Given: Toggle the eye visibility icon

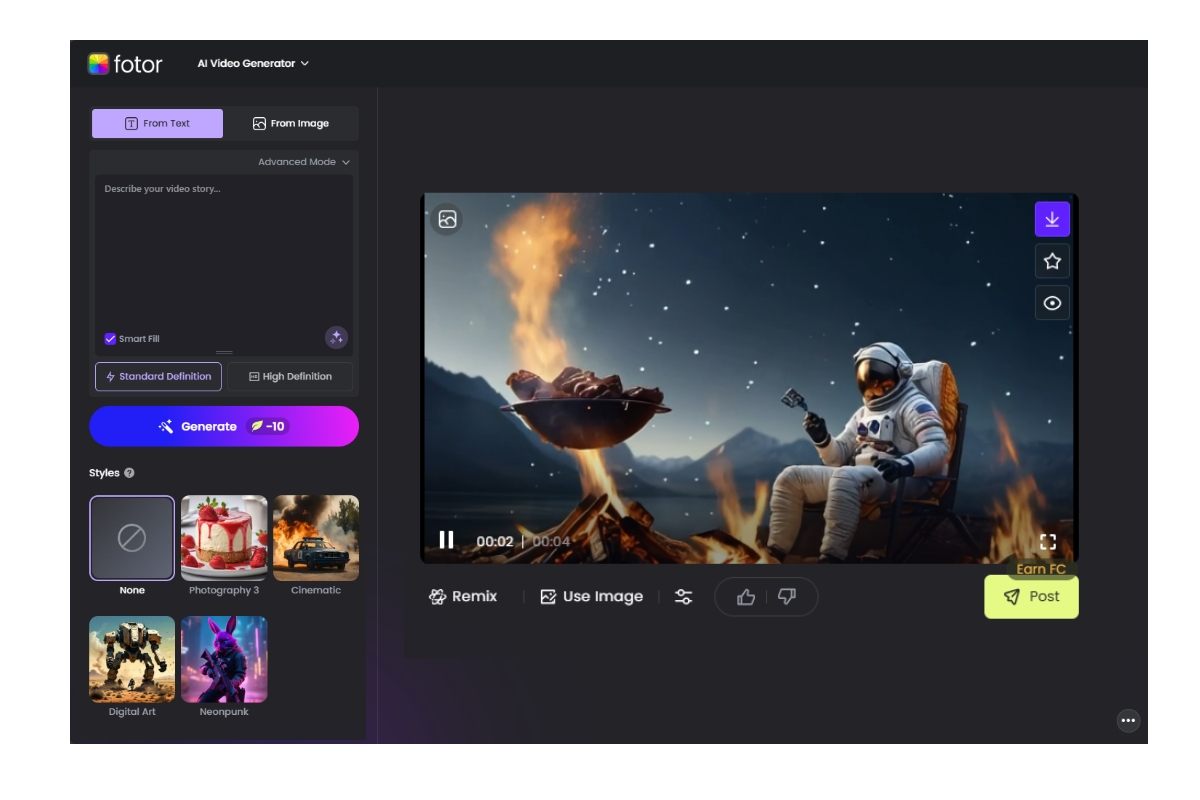Looking at the screenshot, I should tap(1052, 303).
